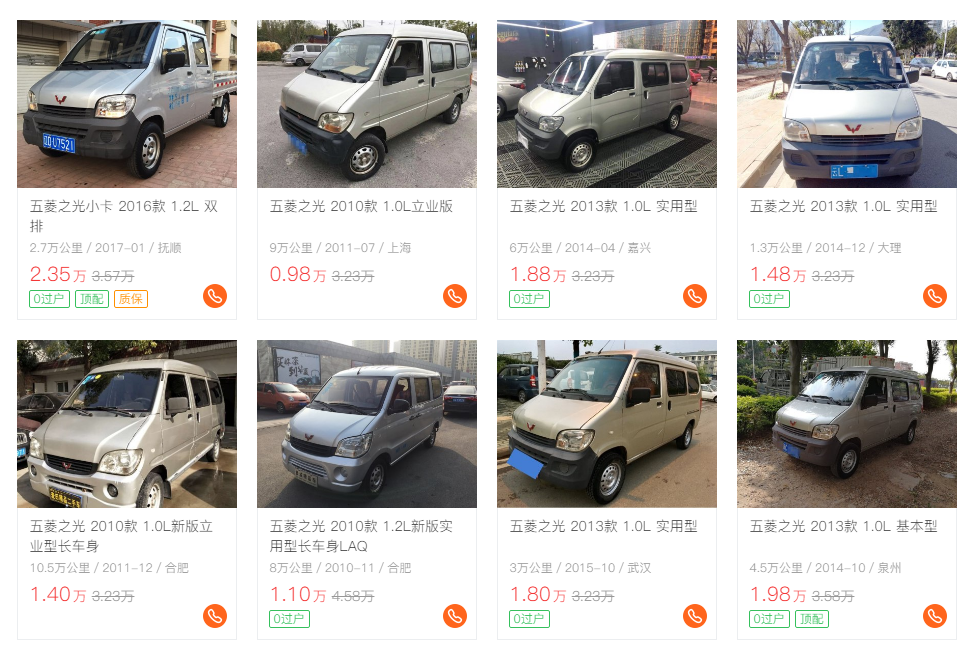This screenshot has height=653, width=977.
Task: Open 五菱之光 2010款 1.0L立业版 listing title
Action: tap(361, 206)
